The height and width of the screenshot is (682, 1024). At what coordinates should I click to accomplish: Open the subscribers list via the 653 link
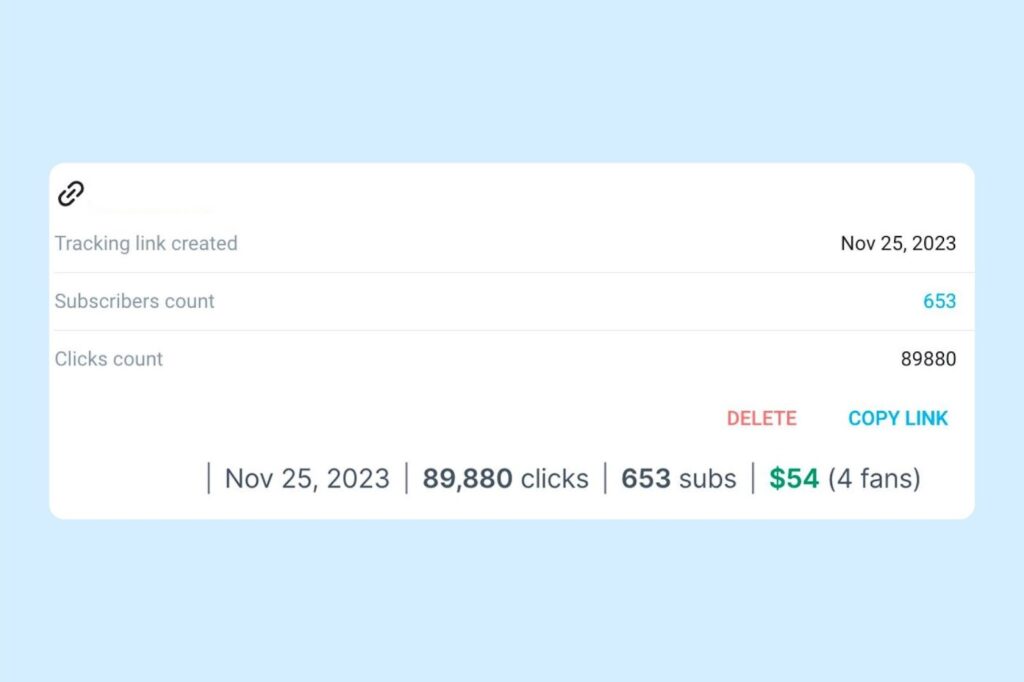tap(940, 301)
